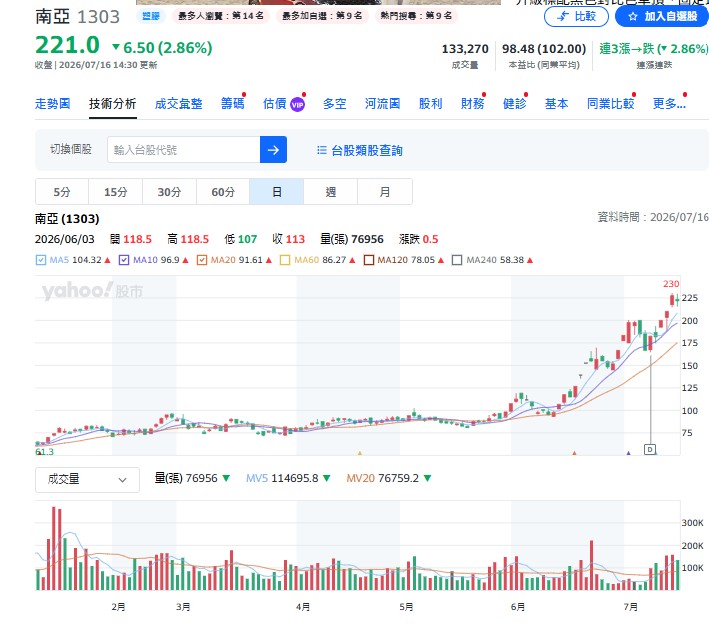709x627 pixels.
Task: Select the 60分 chart interval
Action: click(223, 192)
